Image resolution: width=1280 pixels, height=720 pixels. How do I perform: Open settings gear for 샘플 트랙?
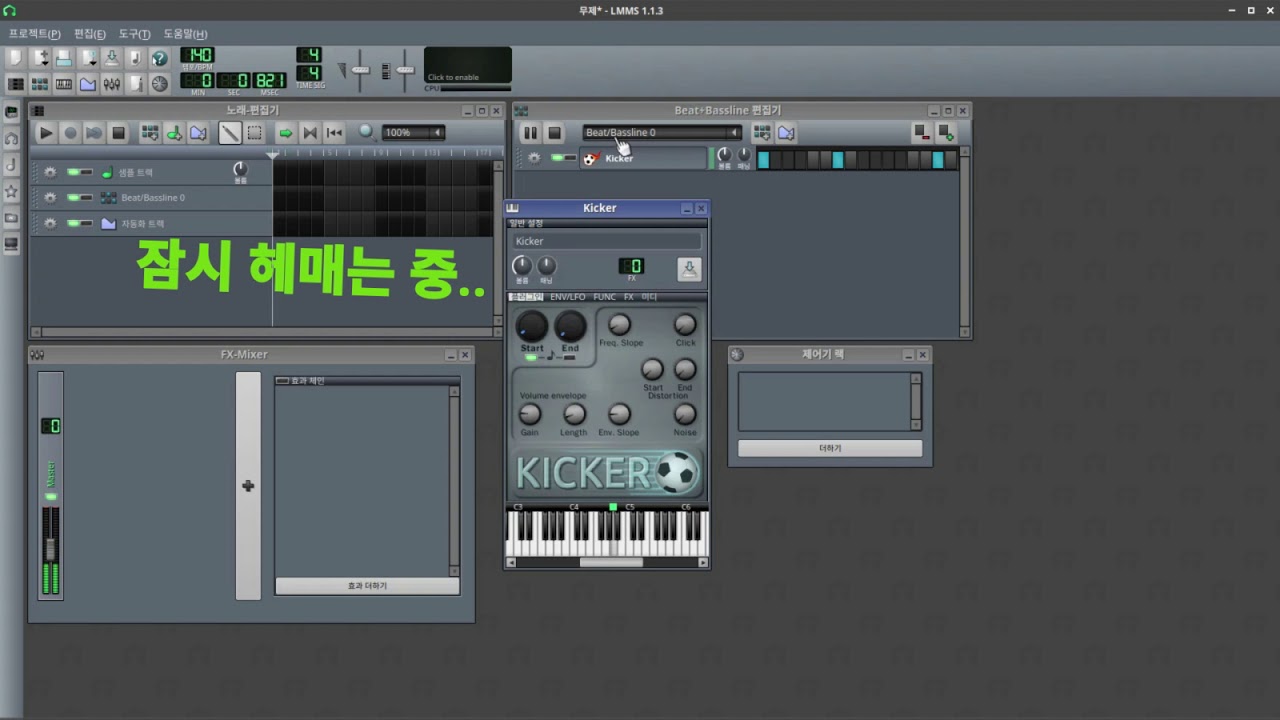pos(50,172)
